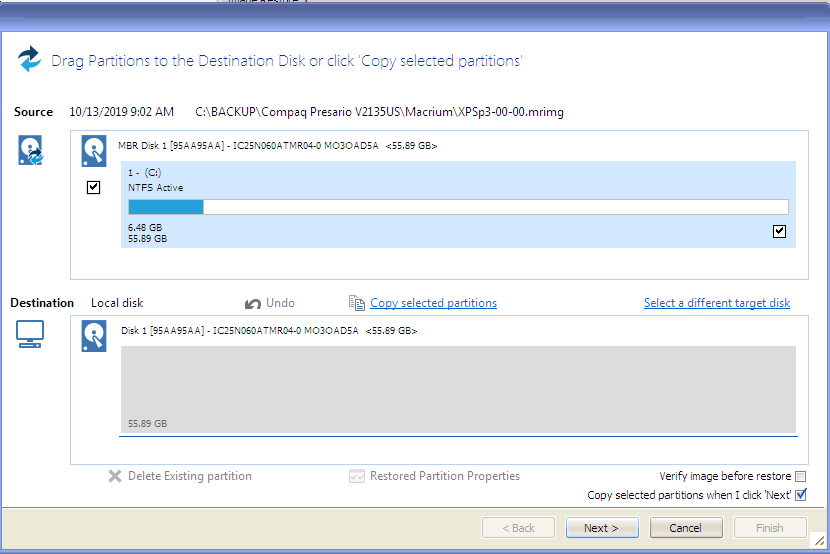Click the backup date 10/13/2019 9:02 AM
The image size is (830, 554).
[122, 112]
